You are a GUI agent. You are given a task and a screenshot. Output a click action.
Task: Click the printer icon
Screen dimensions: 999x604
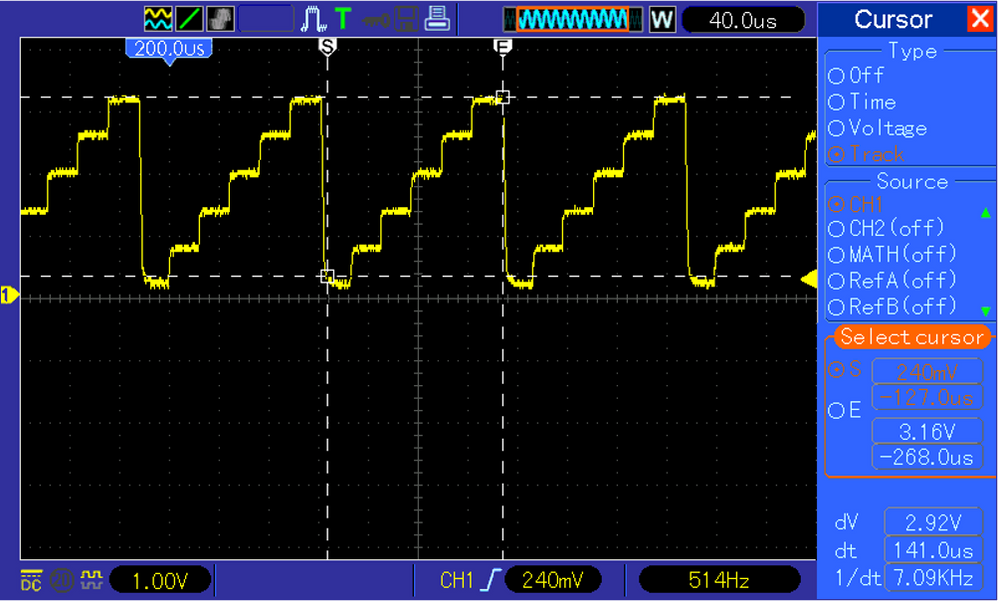437,18
